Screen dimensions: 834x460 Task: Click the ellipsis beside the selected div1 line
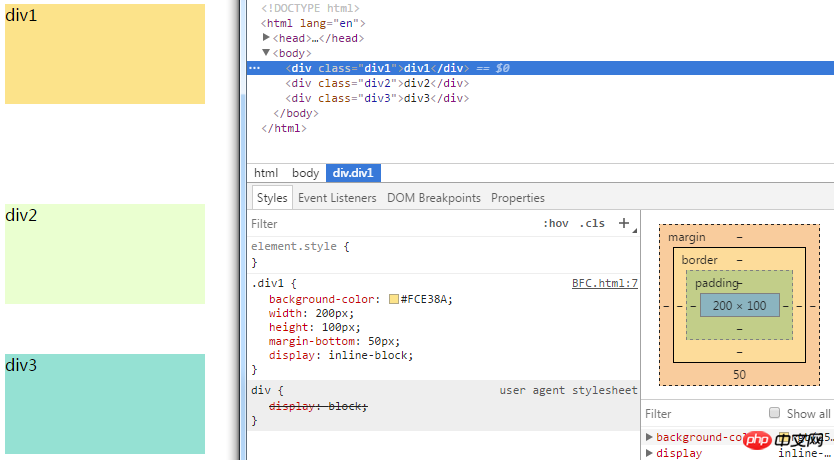(254, 68)
